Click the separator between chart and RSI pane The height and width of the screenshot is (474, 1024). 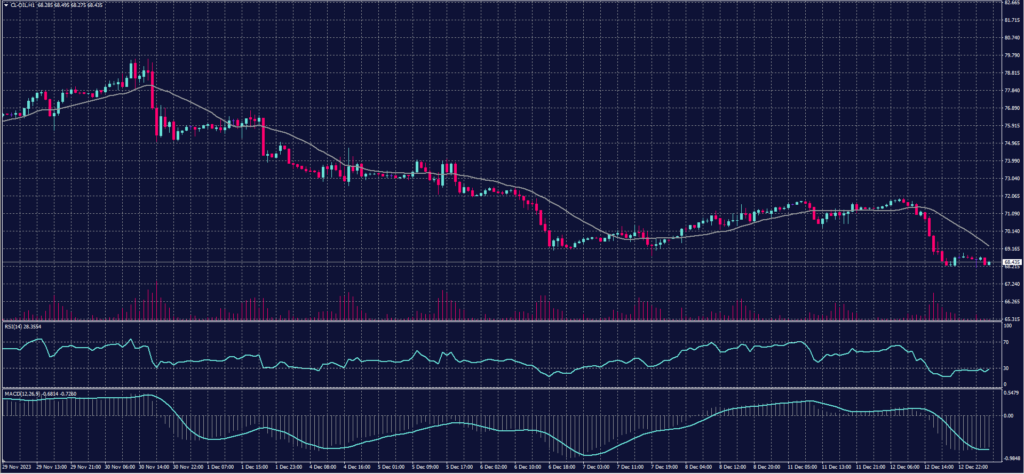500,321
